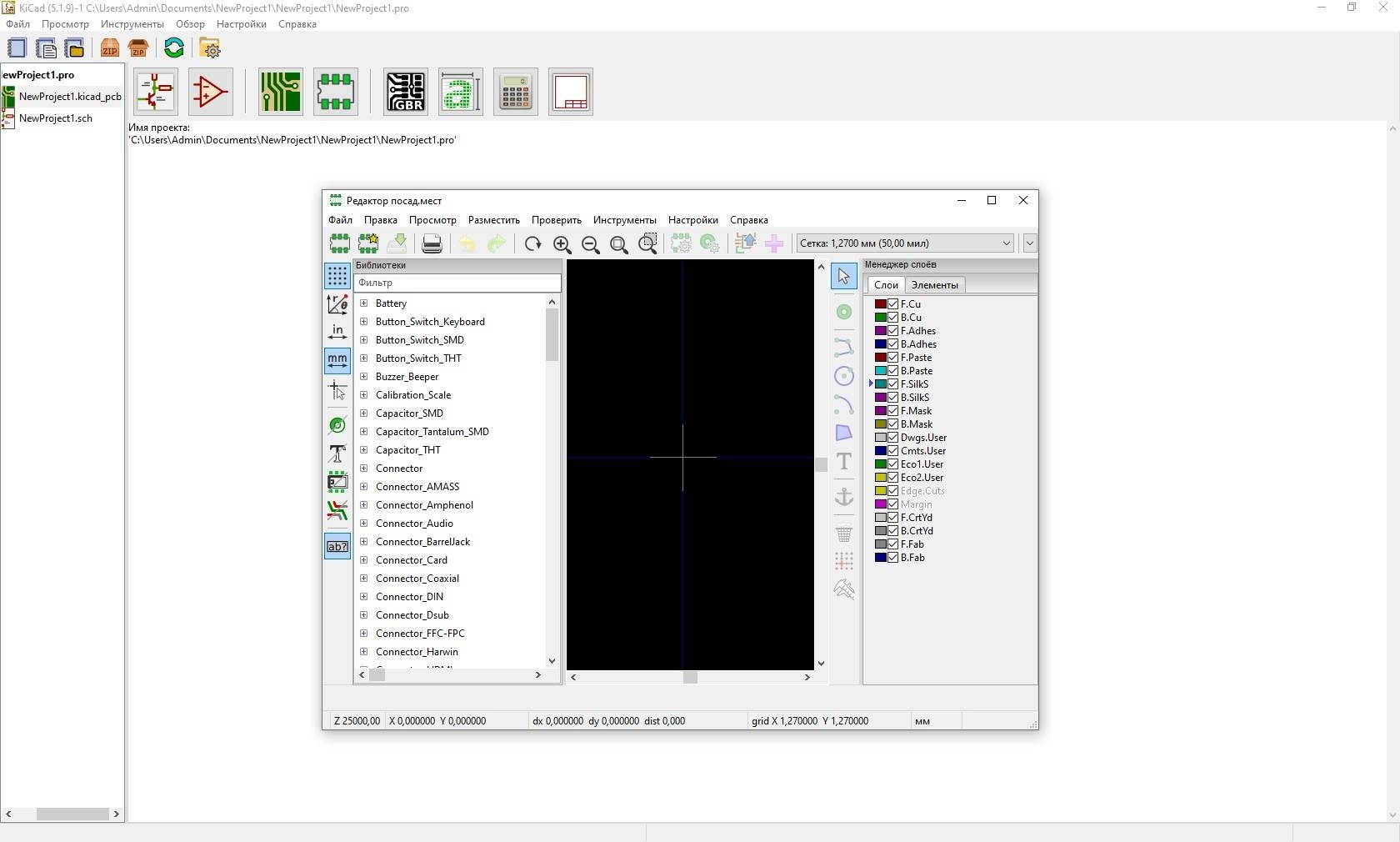
Task: Switch units to millimeters icon
Action: (337, 360)
